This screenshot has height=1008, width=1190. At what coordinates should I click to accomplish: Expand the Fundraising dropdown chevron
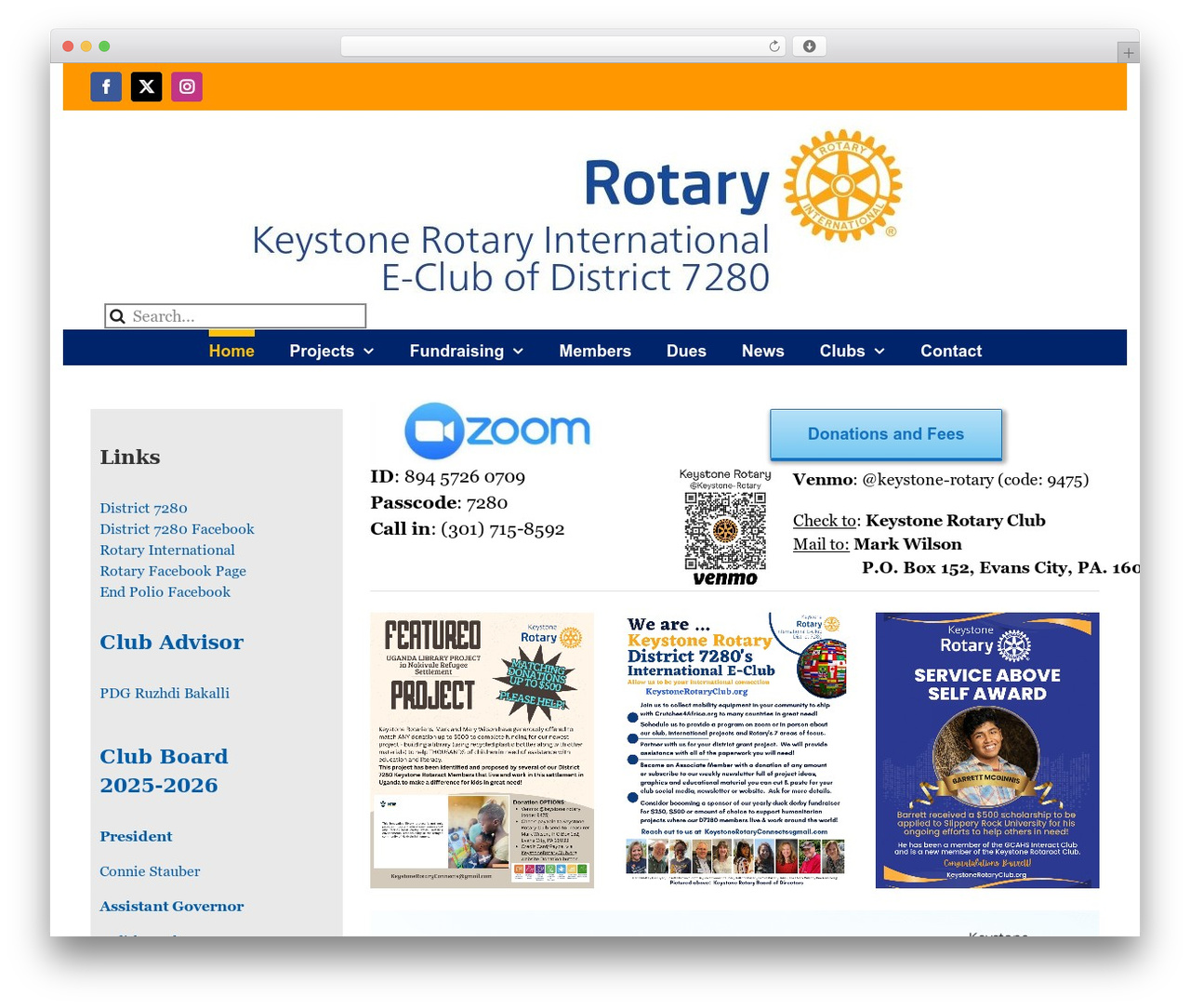(x=518, y=351)
